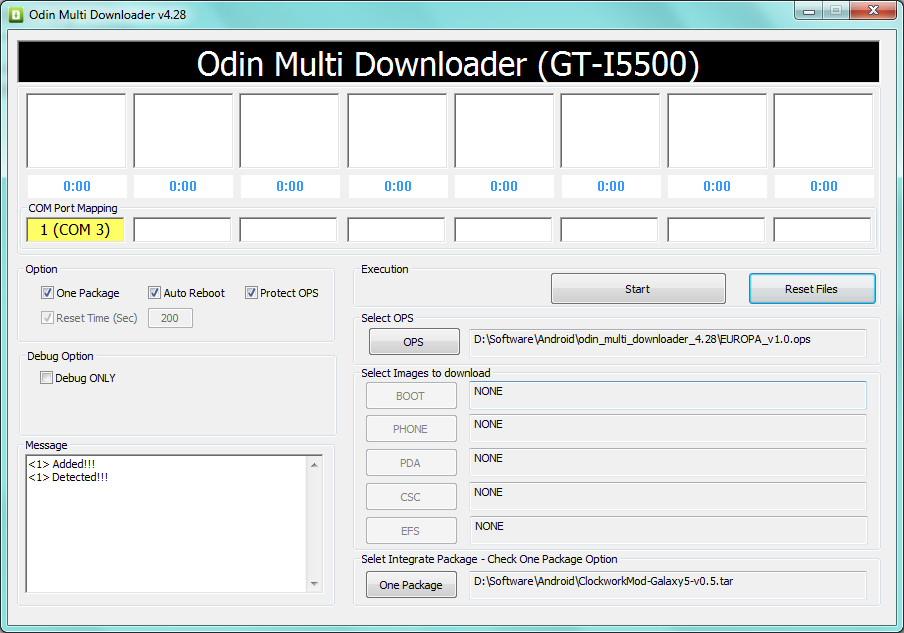The height and width of the screenshot is (633, 904).
Task: Click the Odin Multi Downloader (GT-I5500) banner
Action: coord(448,63)
